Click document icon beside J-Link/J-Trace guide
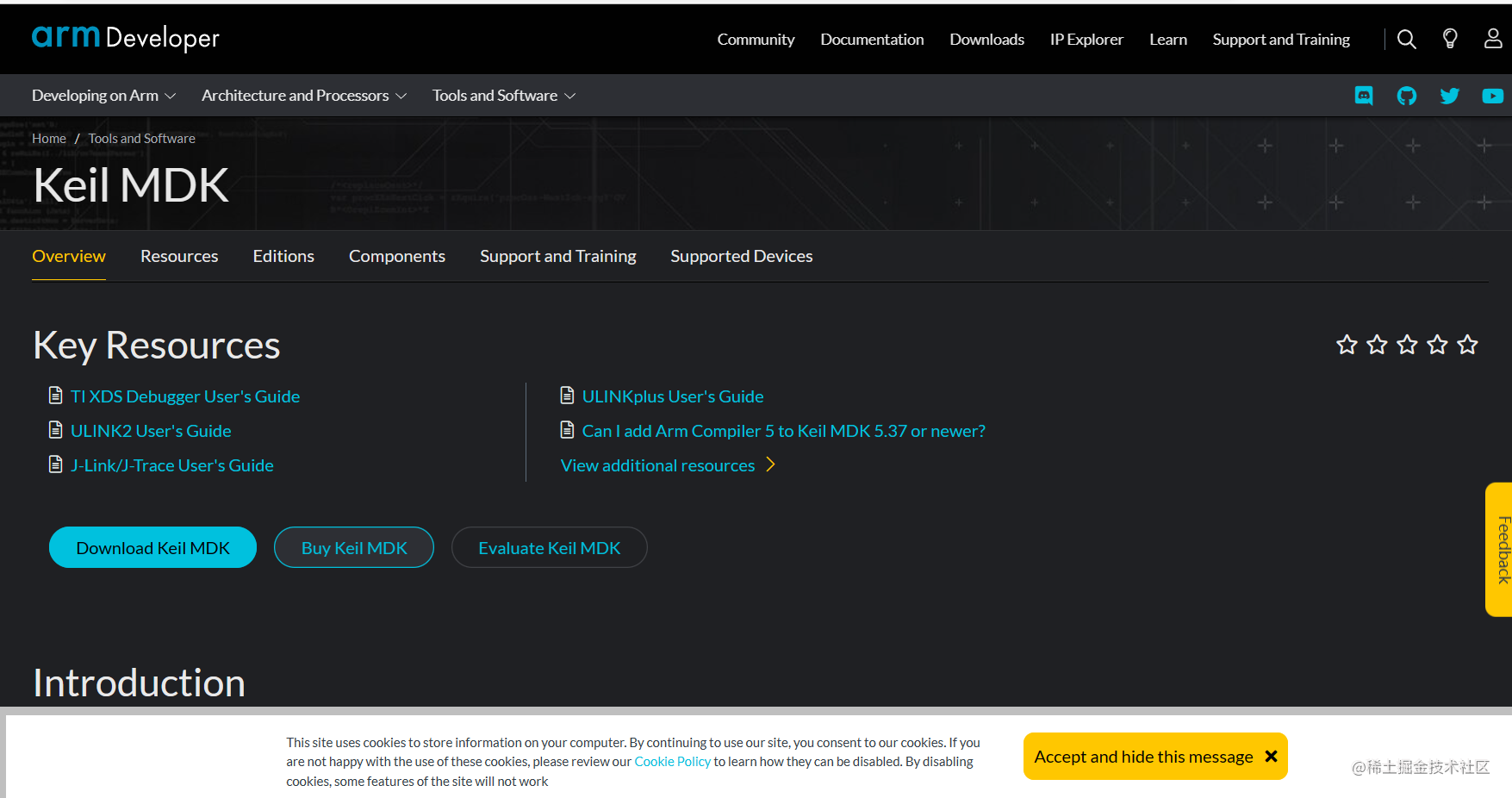The height and width of the screenshot is (798, 1512). 56,464
